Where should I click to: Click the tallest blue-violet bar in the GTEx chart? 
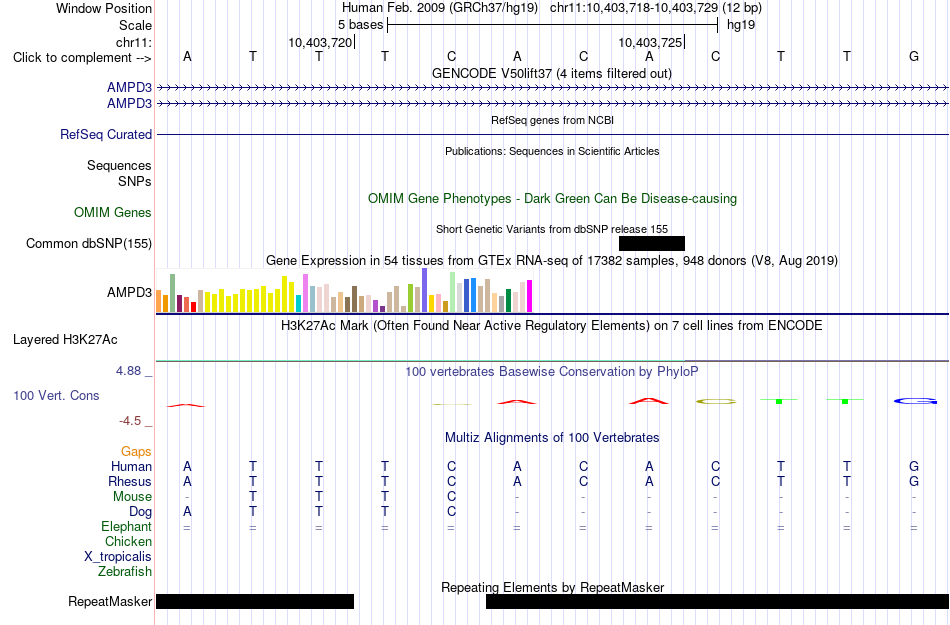pos(425,290)
